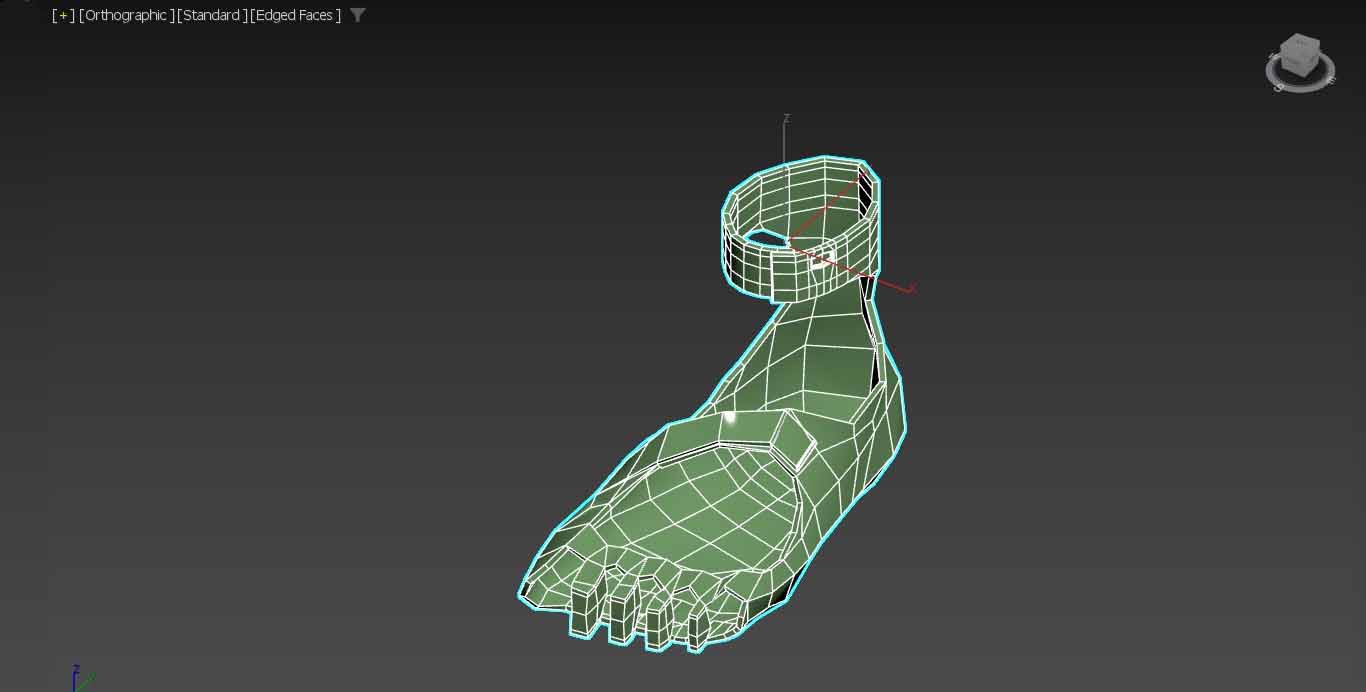Click empty viewport background to deselect
This screenshot has height=692, width=1366.
click(x=300, y=350)
